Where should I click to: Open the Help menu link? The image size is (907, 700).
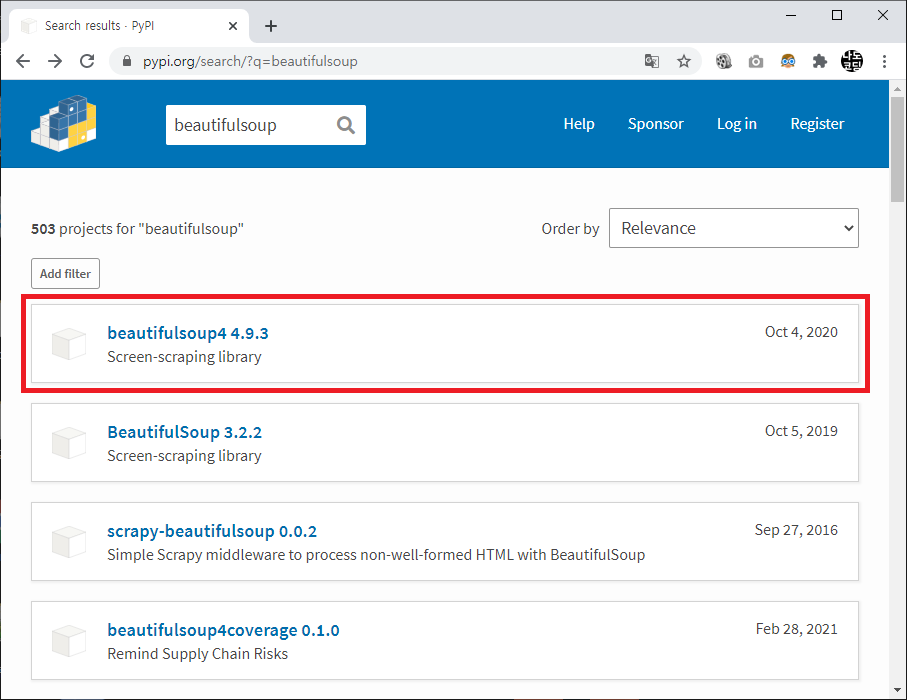pos(579,124)
